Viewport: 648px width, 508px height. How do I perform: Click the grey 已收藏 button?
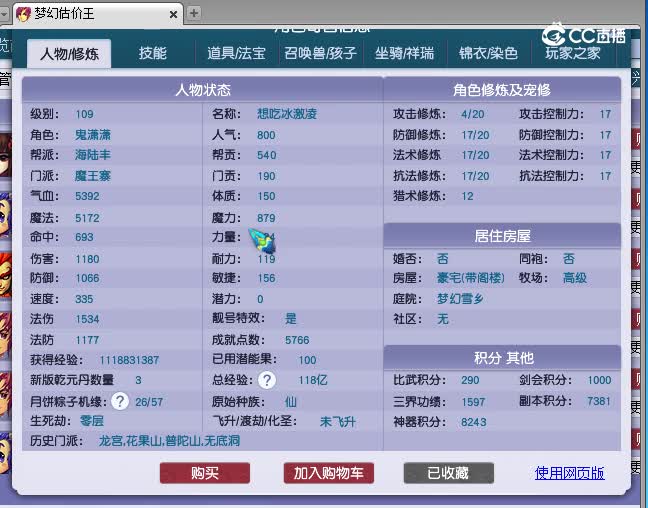point(448,473)
